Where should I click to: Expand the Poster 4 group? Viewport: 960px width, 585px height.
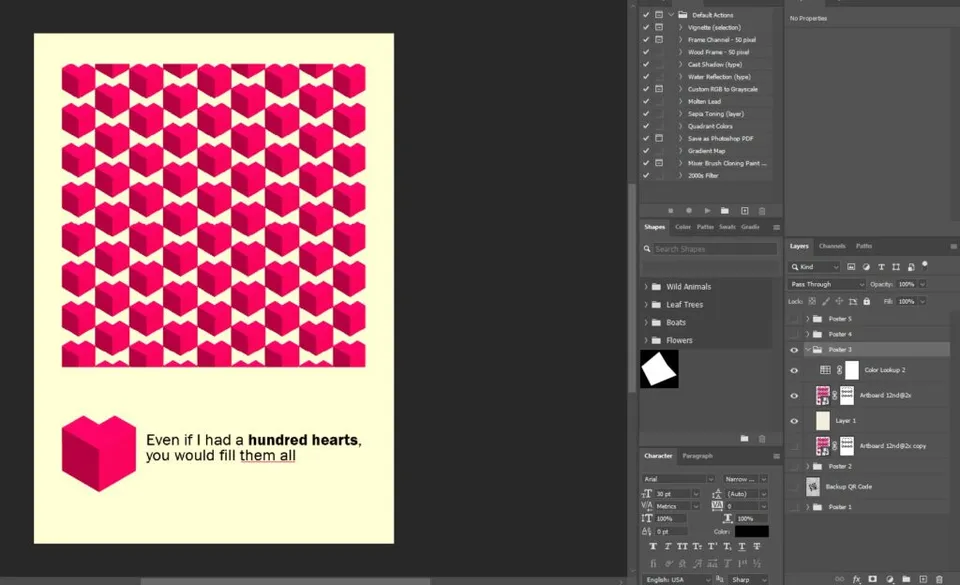(808, 334)
